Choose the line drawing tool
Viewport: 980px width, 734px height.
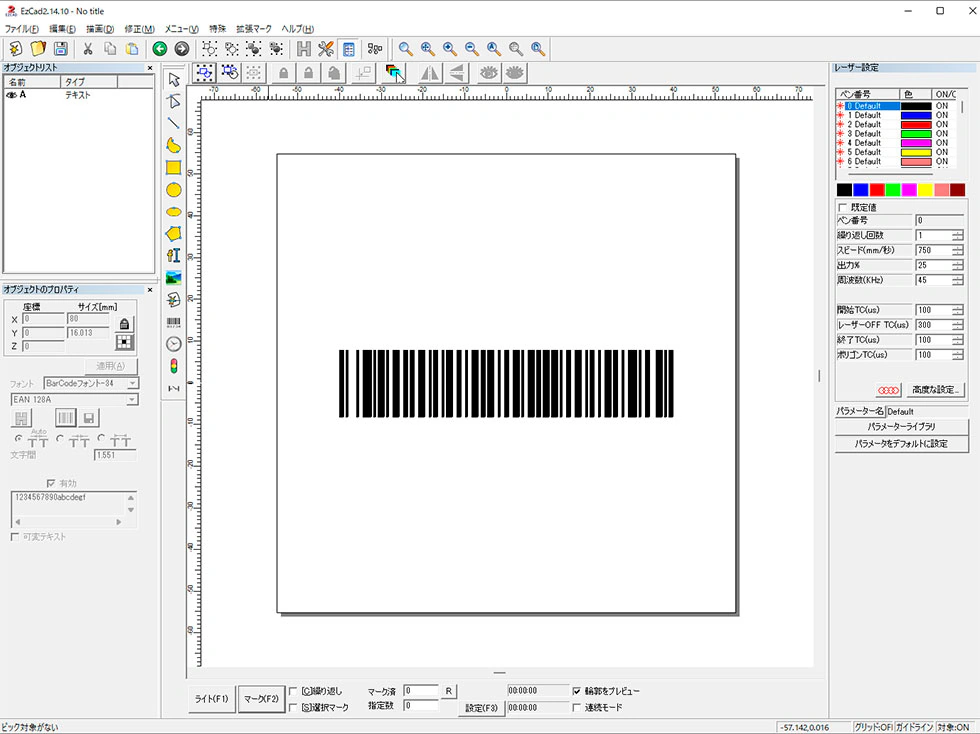[174, 123]
